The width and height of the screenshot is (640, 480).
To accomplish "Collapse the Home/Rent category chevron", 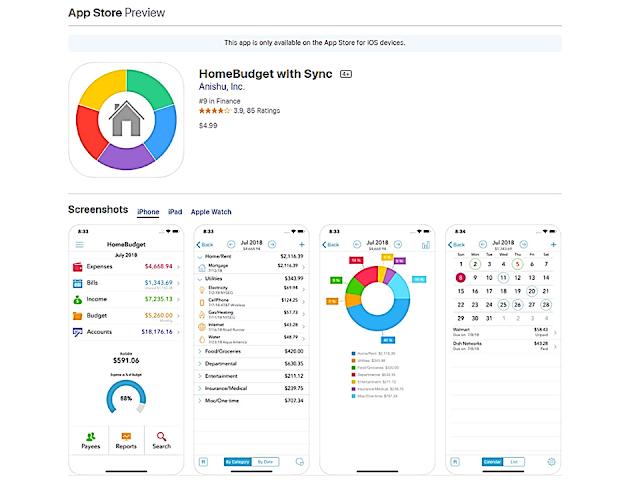I will click(x=200, y=257).
